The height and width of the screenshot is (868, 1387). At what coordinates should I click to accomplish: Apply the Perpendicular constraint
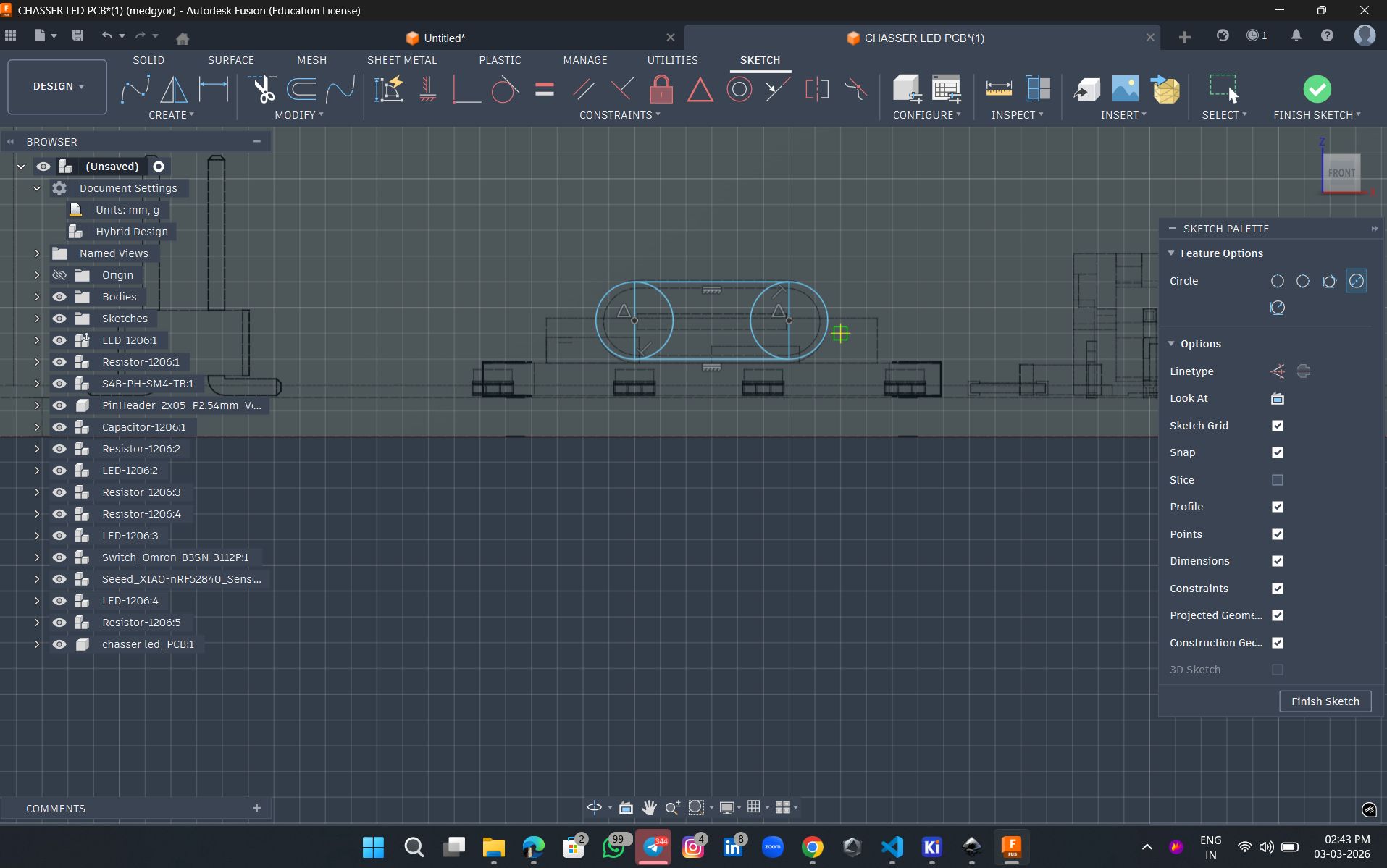click(x=621, y=89)
